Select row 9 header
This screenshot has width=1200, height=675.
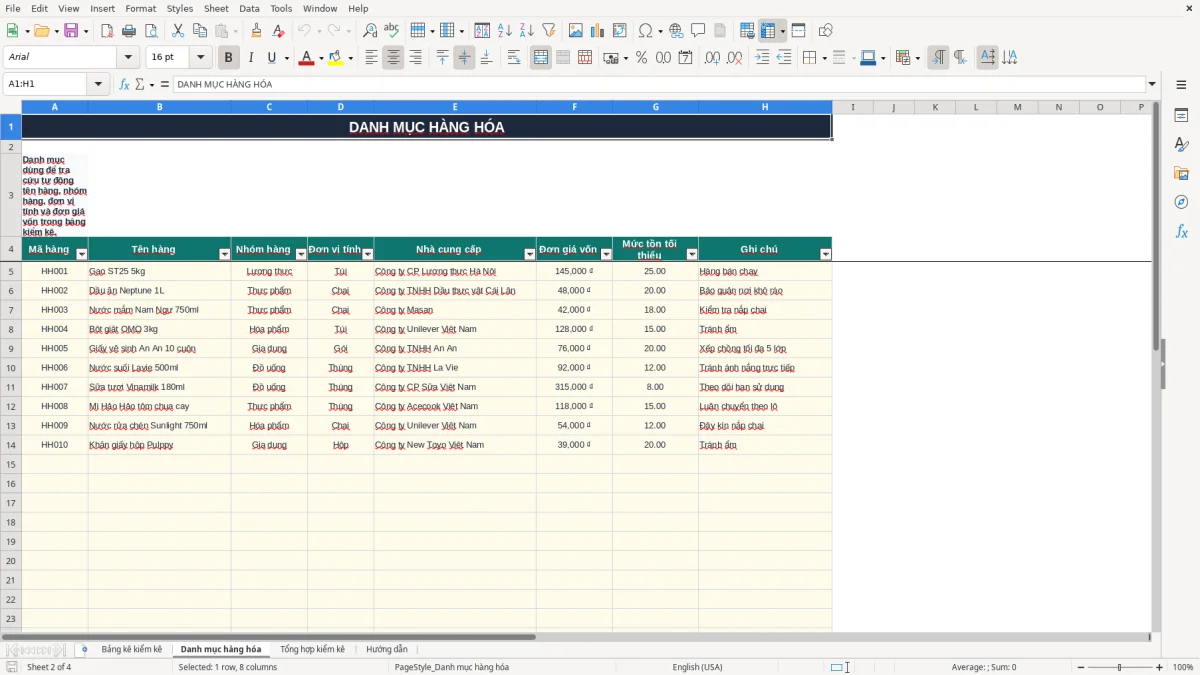[x=11, y=348]
